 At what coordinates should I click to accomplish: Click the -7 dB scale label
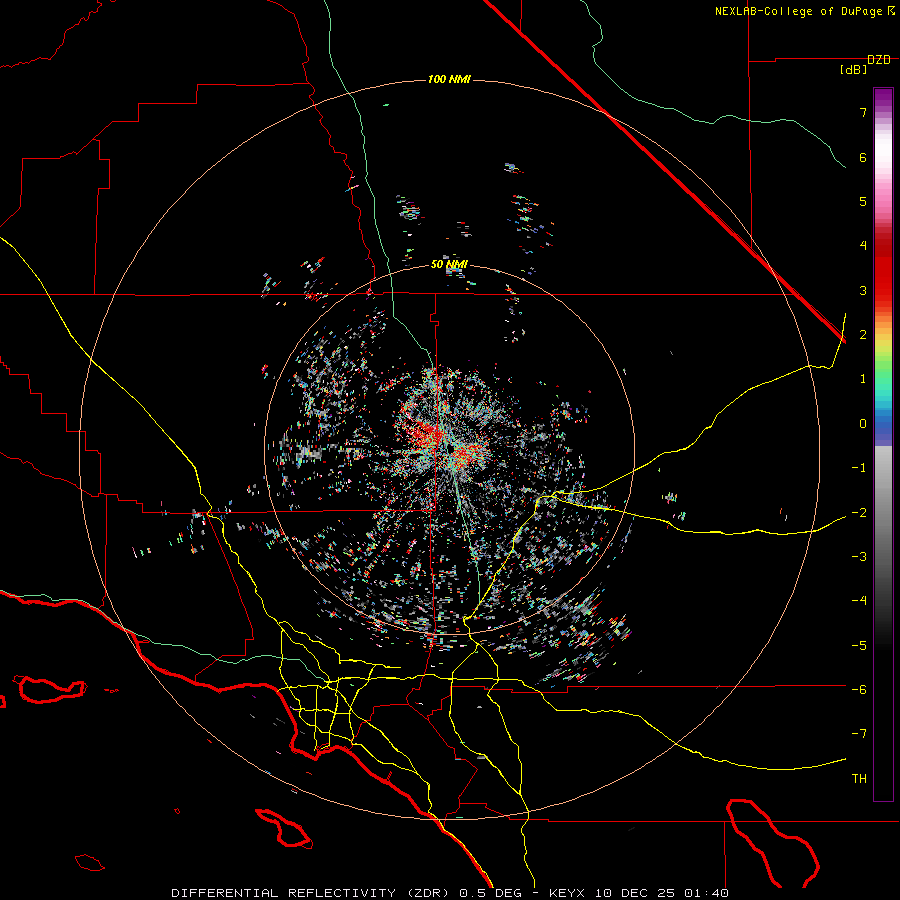click(x=859, y=734)
